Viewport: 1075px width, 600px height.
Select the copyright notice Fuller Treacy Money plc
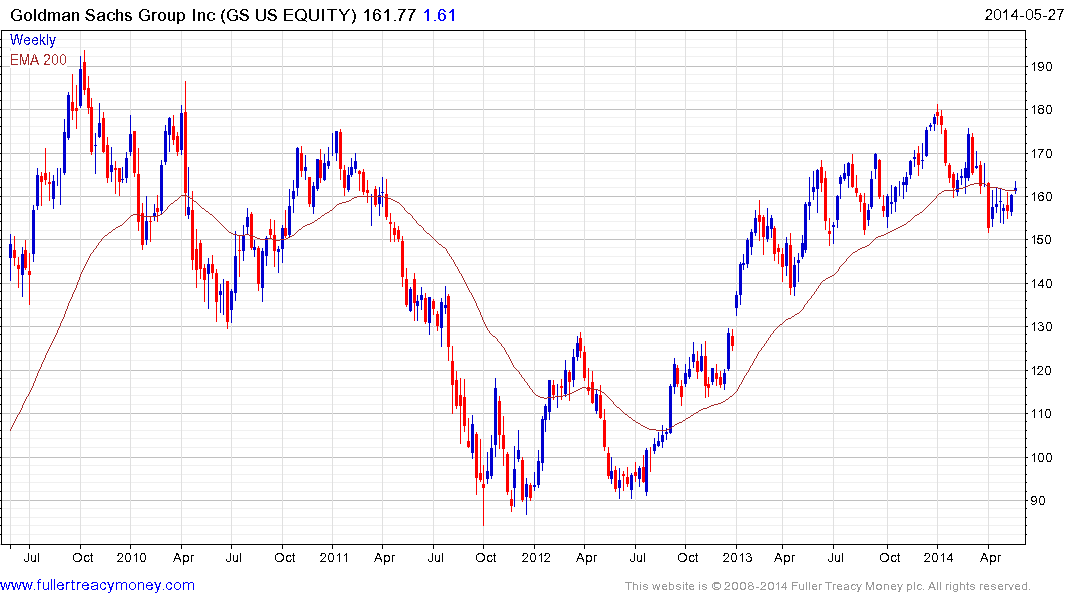pyautogui.click(x=828, y=586)
